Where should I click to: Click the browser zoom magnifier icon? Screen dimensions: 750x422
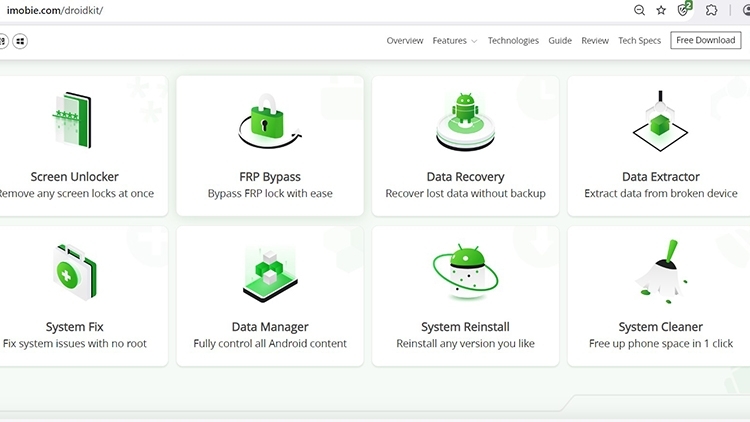coord(639,10)
